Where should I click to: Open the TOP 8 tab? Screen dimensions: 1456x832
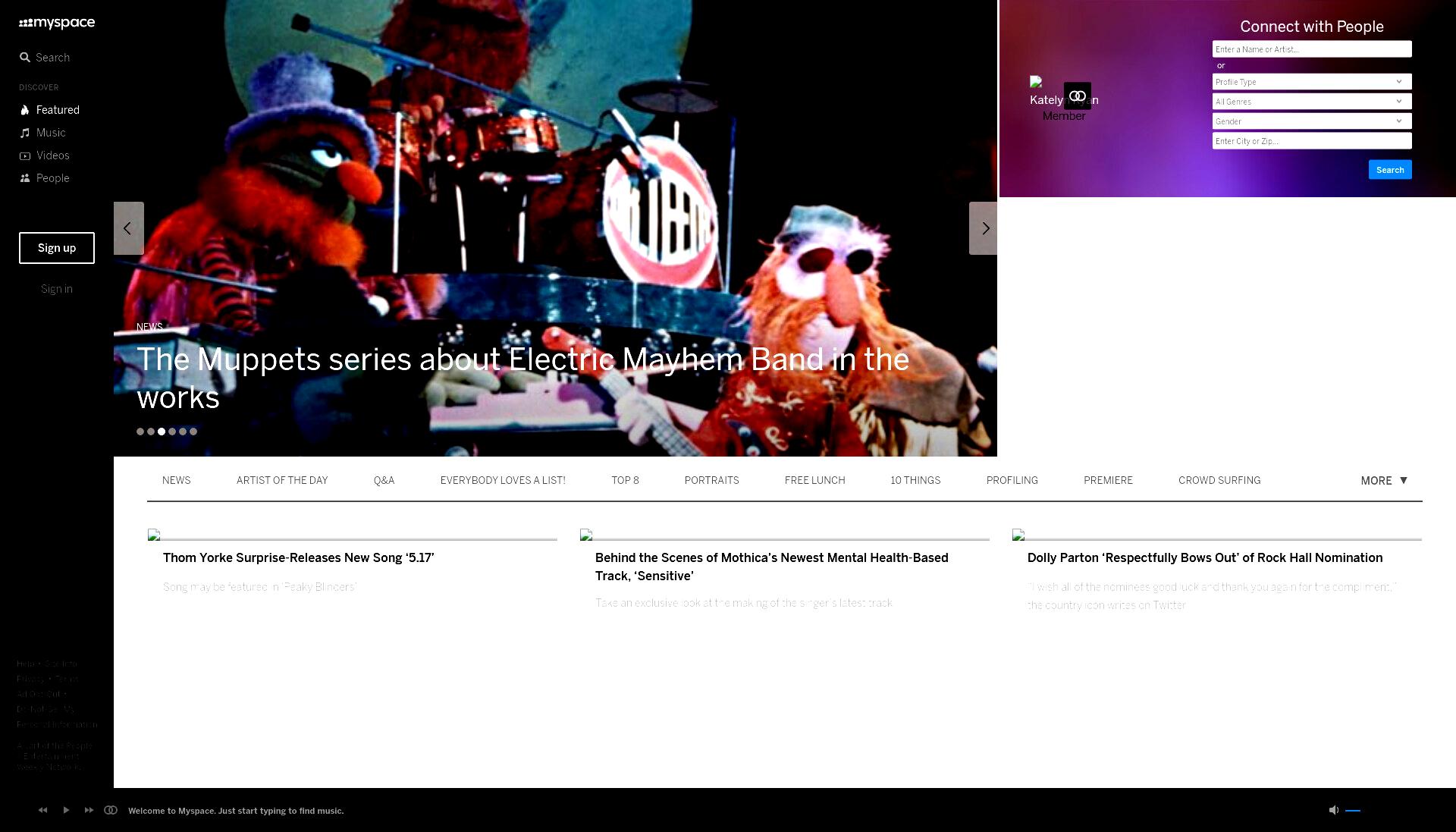625,480
